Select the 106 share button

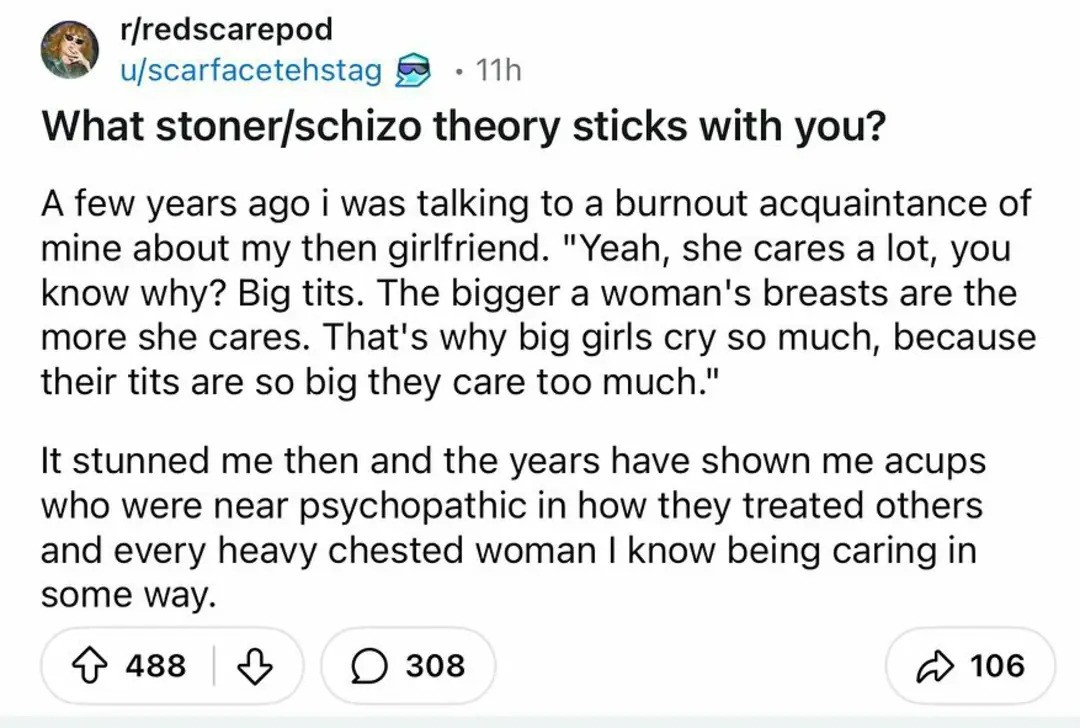click(x=970, y=666)
